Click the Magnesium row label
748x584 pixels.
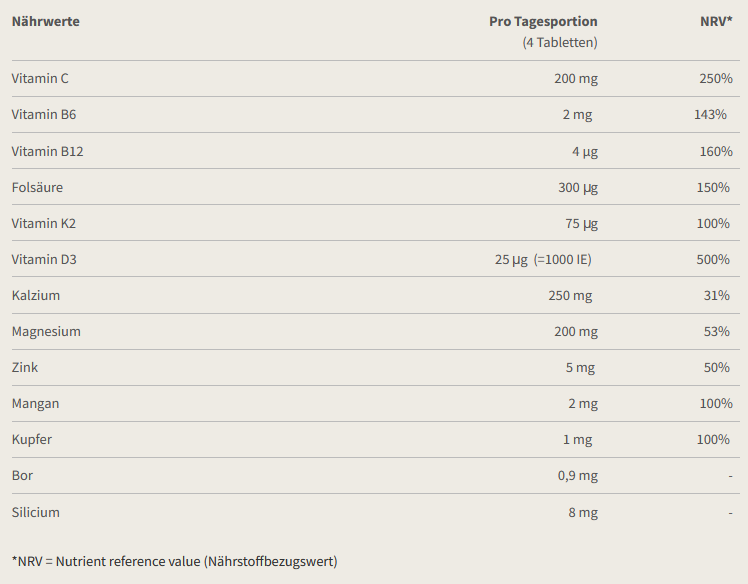coord(46,332)
